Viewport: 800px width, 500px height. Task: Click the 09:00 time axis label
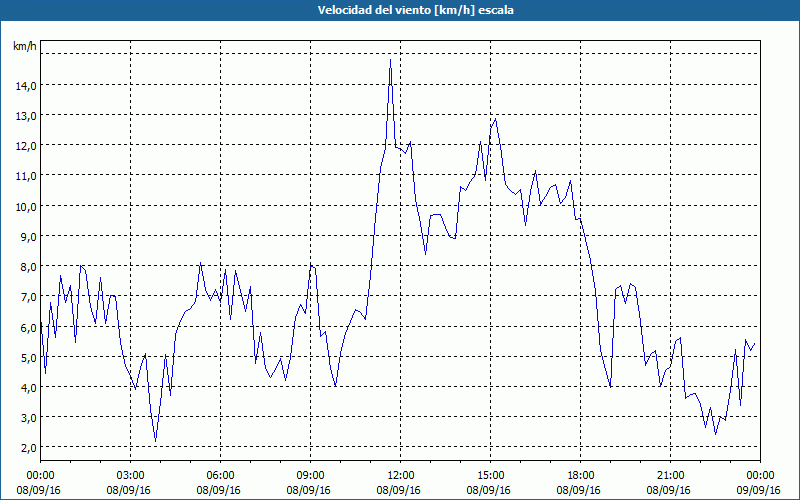pos(310,476)
